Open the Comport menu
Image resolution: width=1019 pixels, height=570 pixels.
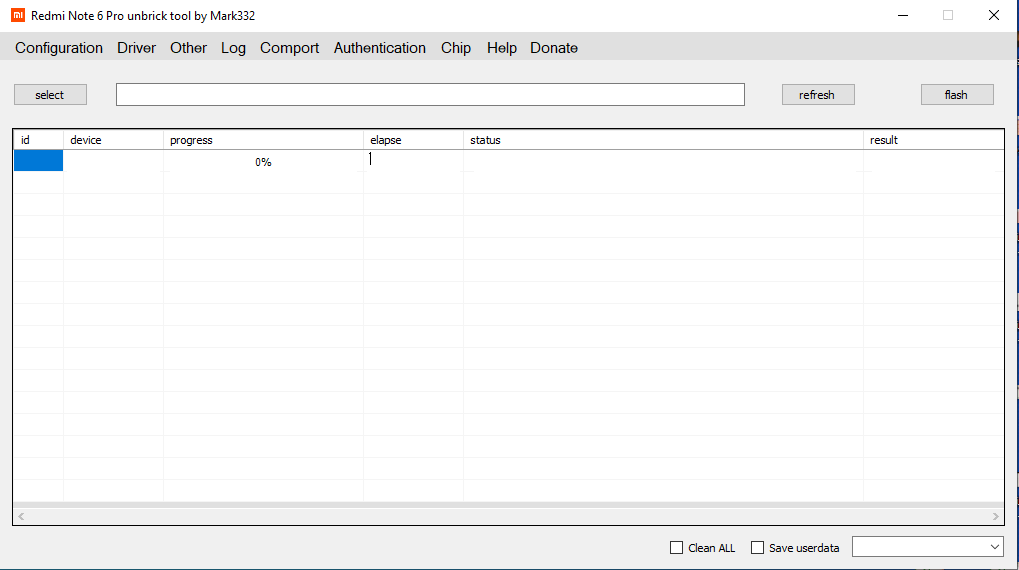[290, 48]
